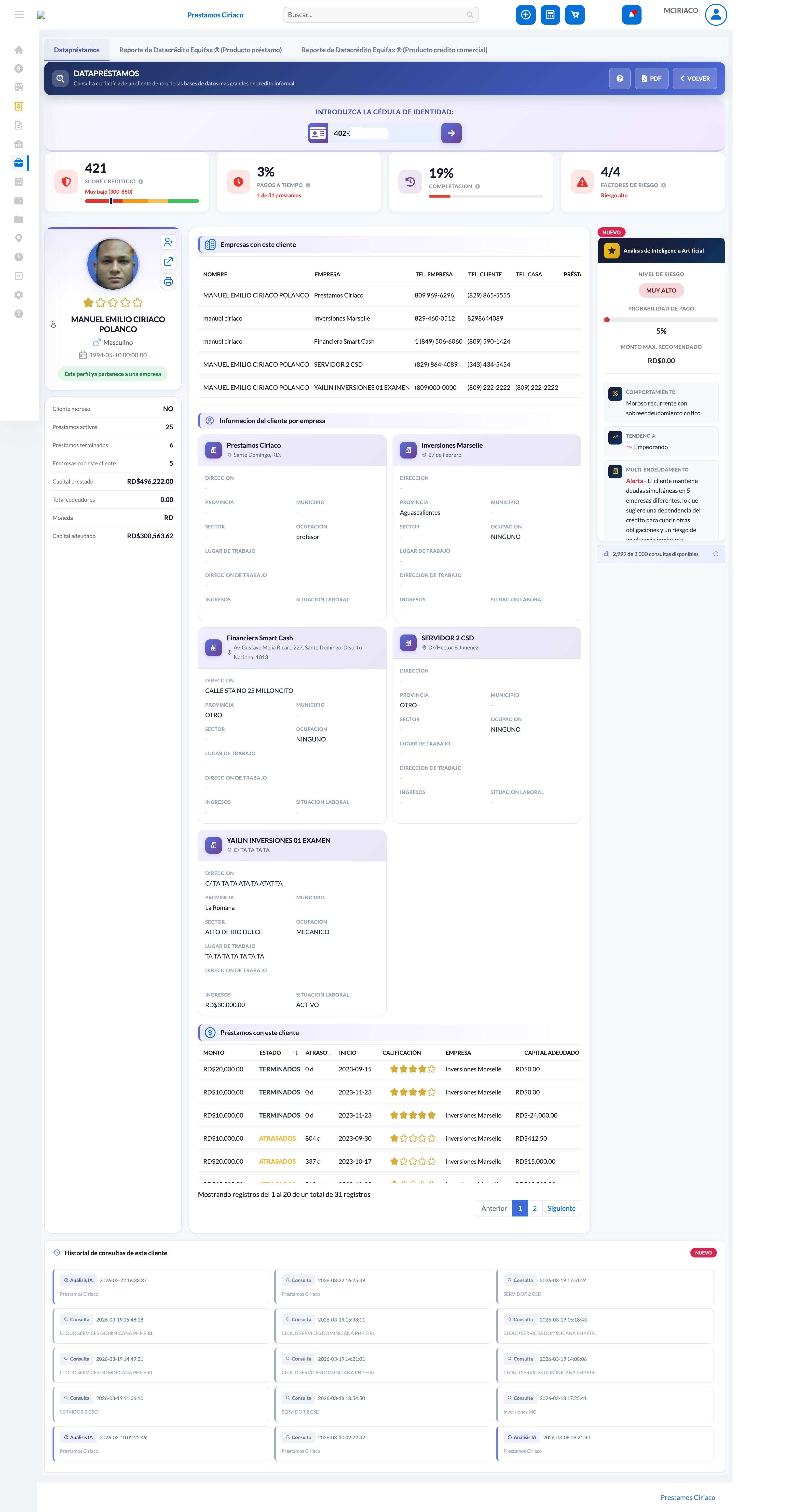Open Consulta entry dated 2026-03-22 16:25:39

pos(383,1287)
